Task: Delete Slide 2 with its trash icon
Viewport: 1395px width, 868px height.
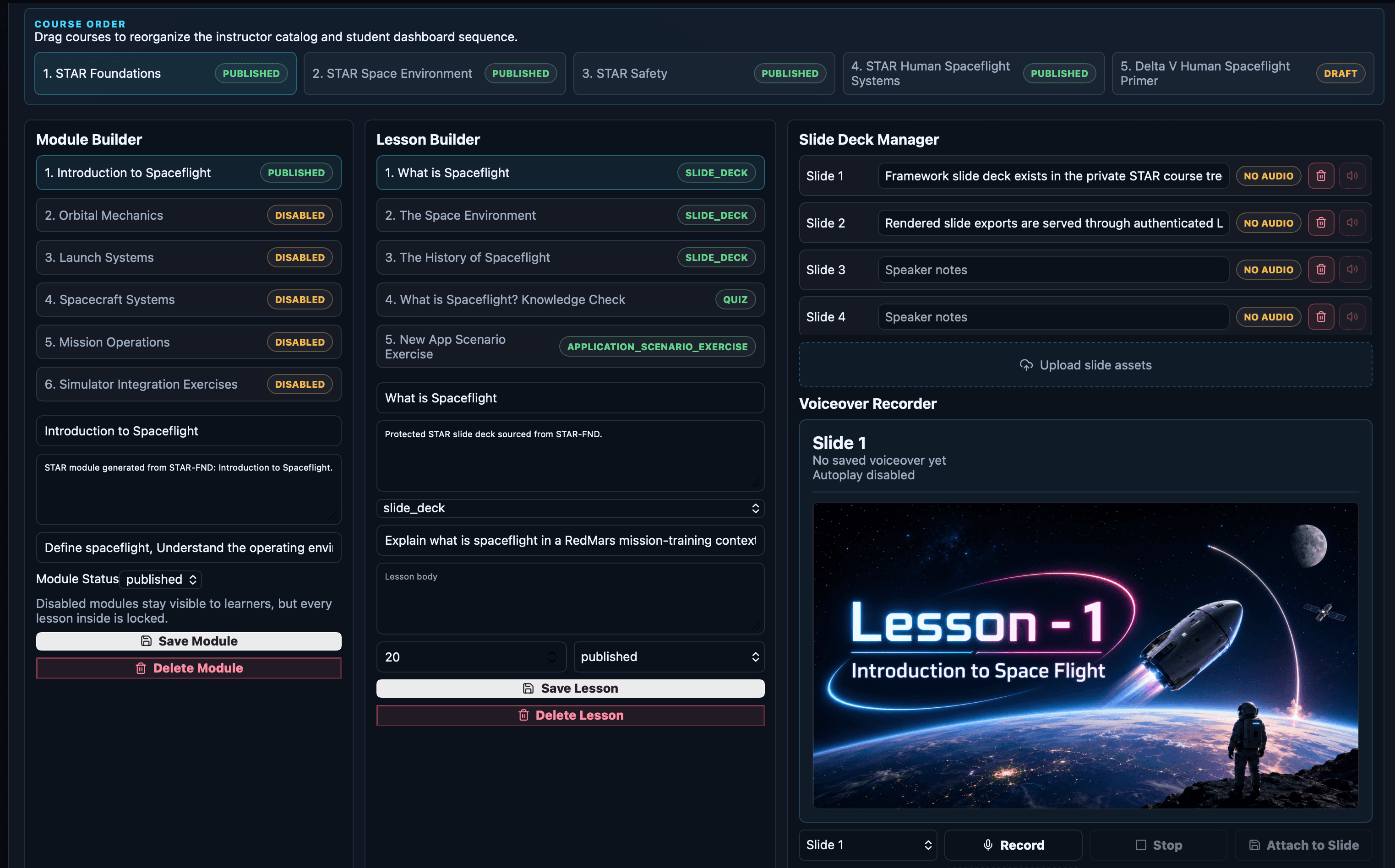Action: click(1320, 223)
